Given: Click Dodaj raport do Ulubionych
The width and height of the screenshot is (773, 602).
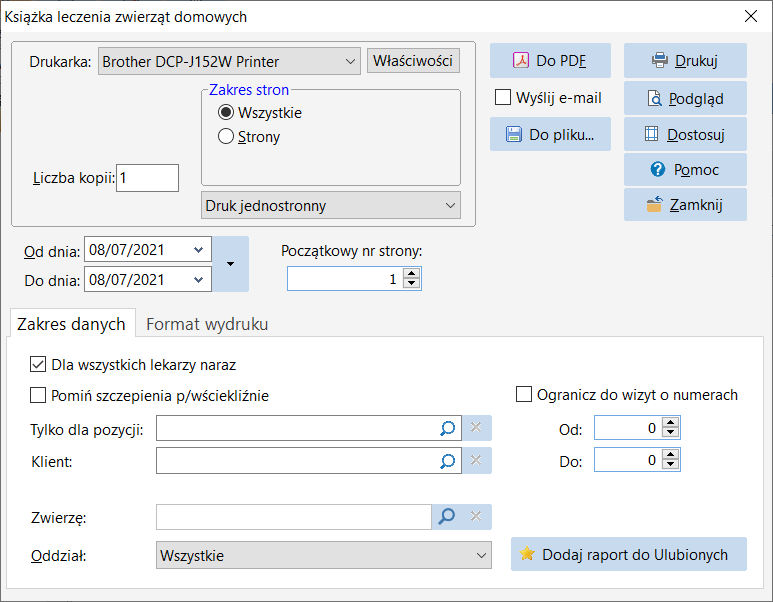Looking at the screenshot, I should tap(629, 554).
